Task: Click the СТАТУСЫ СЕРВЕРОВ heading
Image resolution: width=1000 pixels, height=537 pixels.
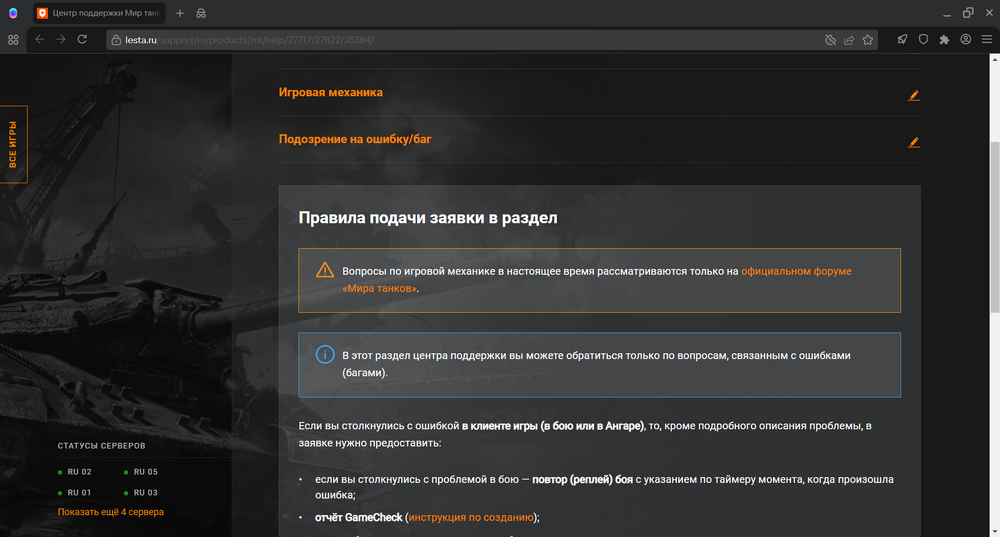Action: (101, 446)
